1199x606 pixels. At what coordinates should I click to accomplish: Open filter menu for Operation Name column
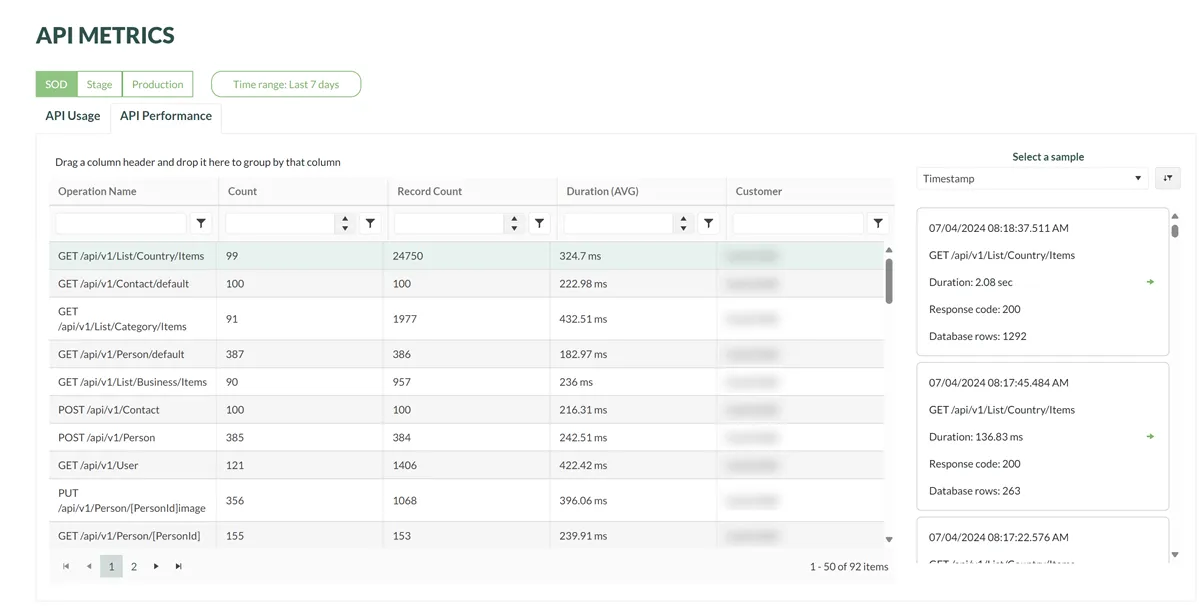click(201, 223)
